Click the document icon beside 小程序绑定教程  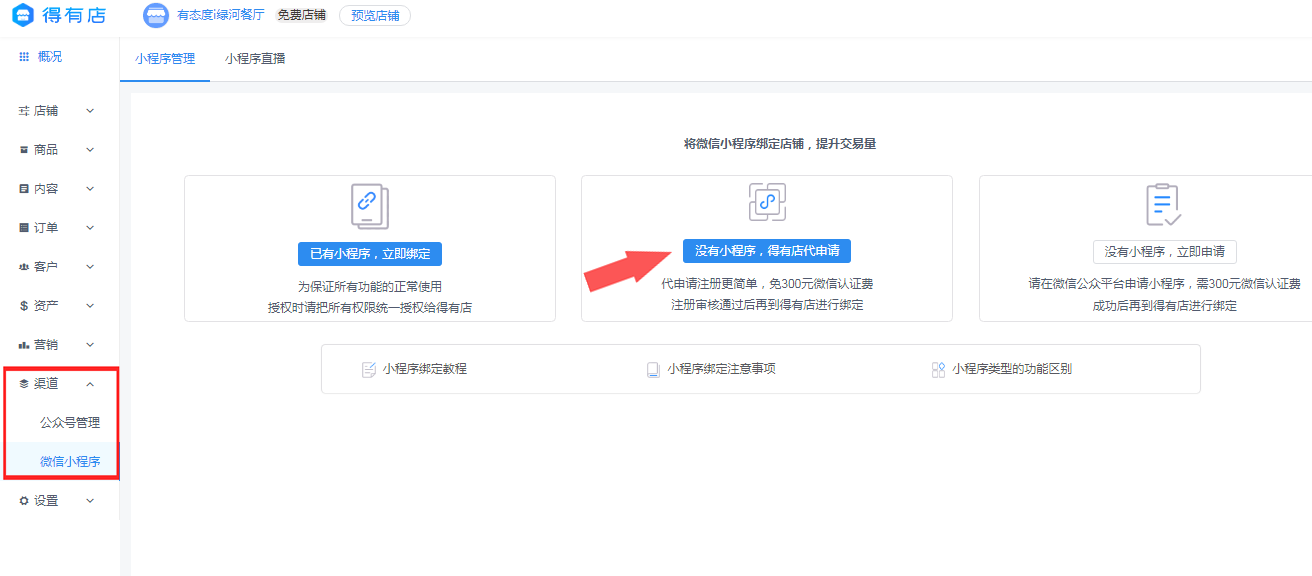coord(369,369)
